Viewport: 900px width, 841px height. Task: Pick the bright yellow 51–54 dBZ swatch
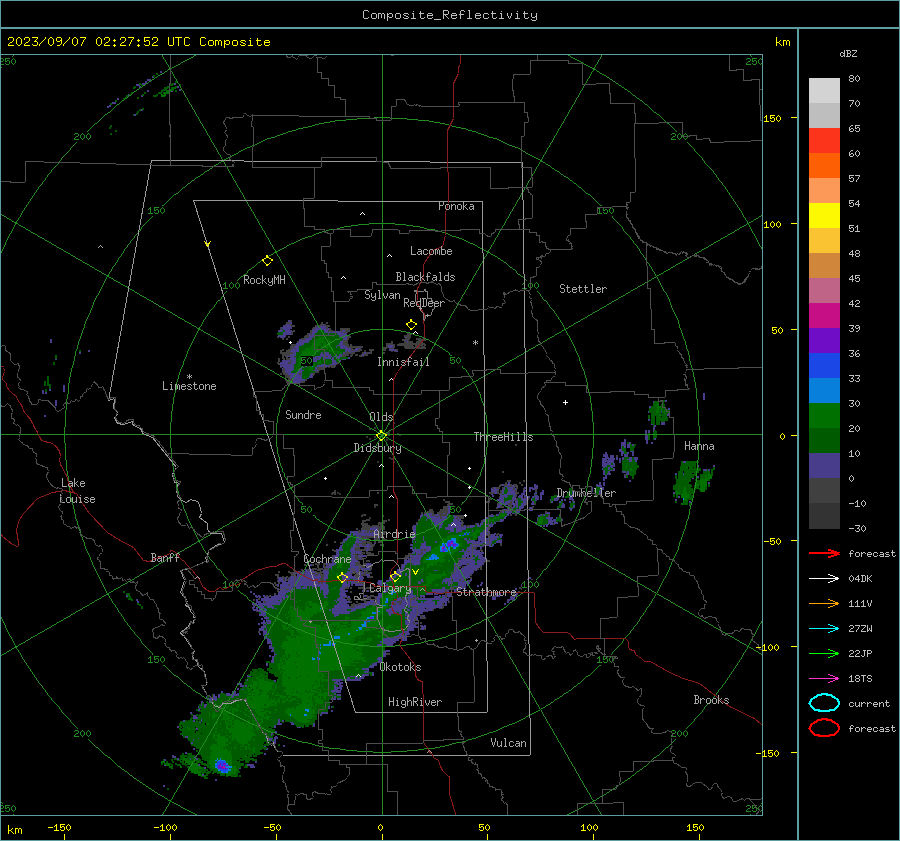pos(824,215)
